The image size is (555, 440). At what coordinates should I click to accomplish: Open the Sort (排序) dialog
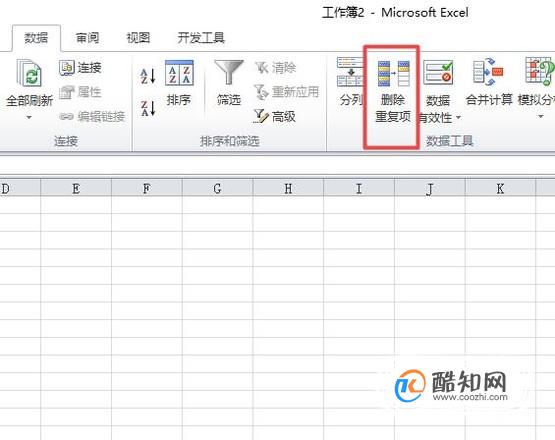click(179, 84)
